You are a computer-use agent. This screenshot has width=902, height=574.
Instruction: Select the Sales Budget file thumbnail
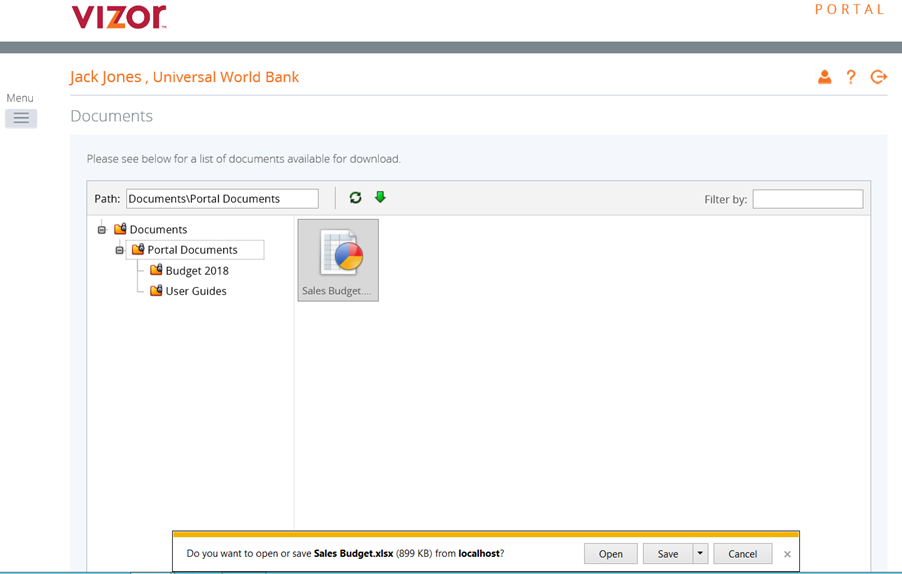[338, 260]
